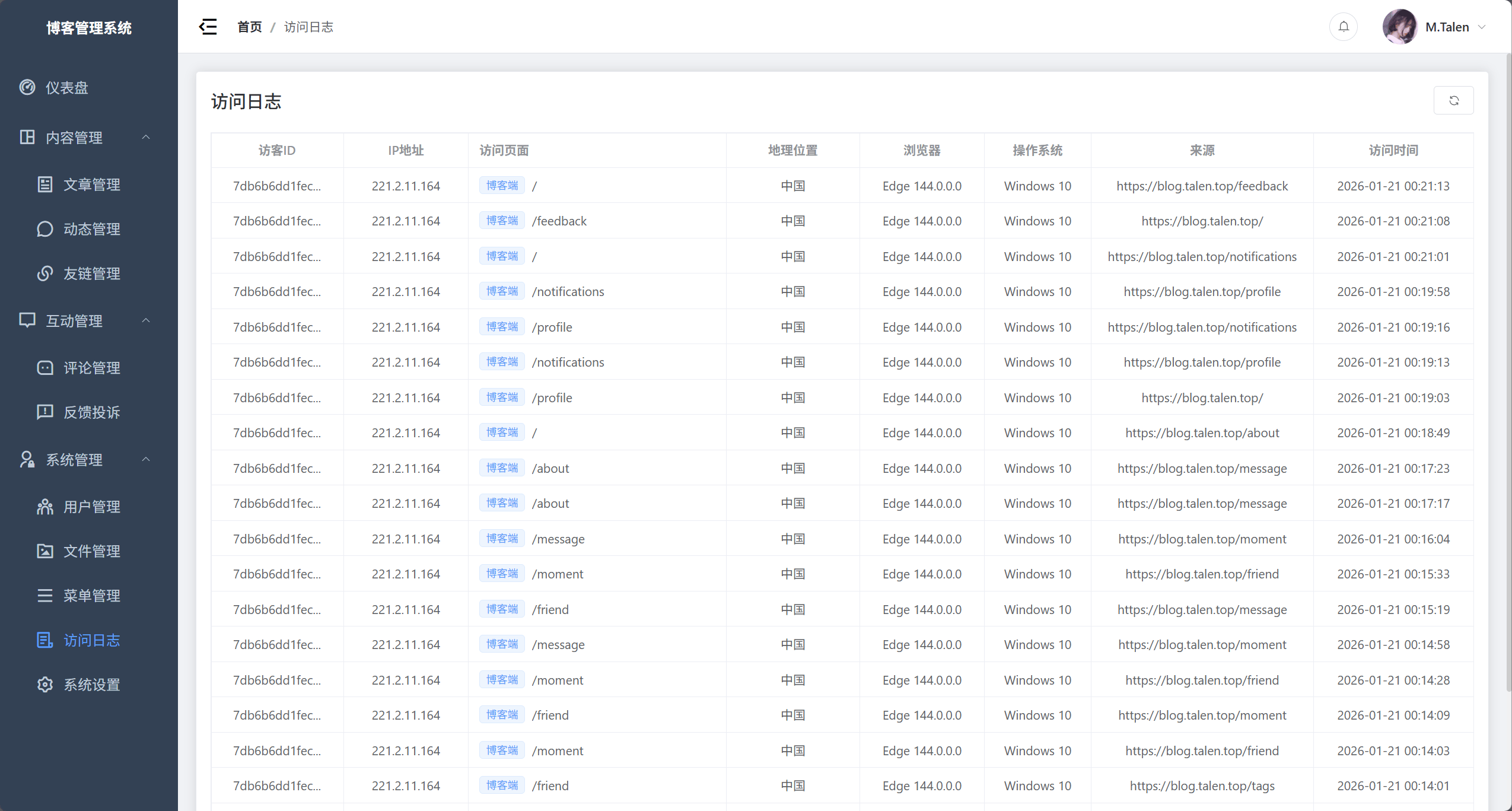Click the notification bell icon
The image size is (1512, 811).
tap(1344, 27)
